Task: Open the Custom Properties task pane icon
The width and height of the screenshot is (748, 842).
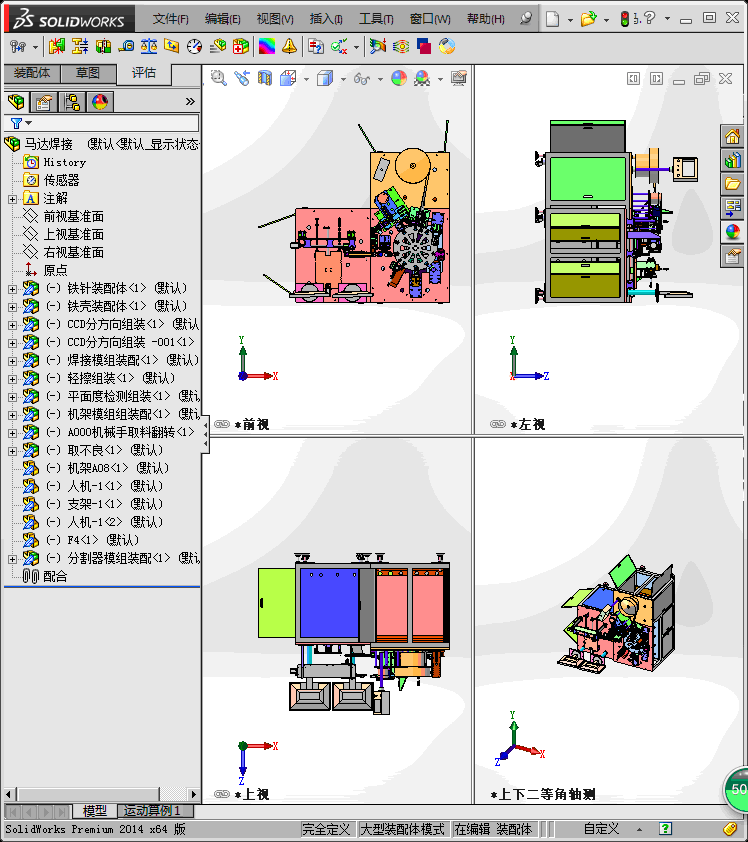Action: (732, 256)
